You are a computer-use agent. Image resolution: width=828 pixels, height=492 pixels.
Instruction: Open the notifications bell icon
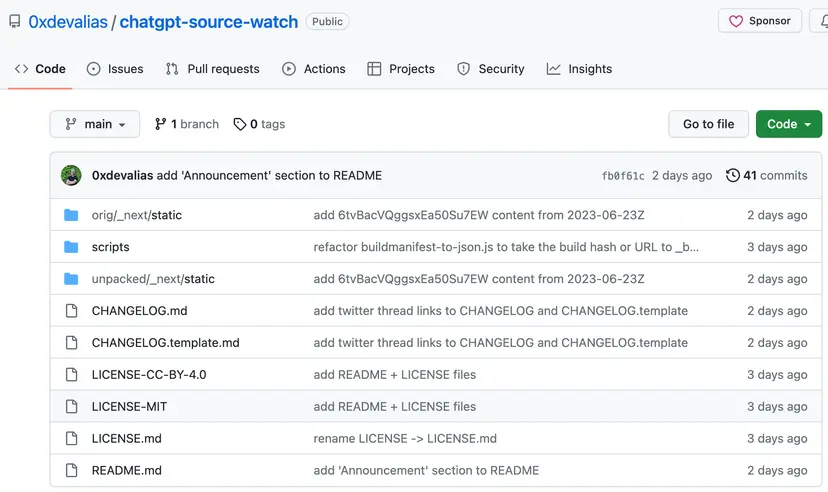pyautogui.click(x=824, y=21)
